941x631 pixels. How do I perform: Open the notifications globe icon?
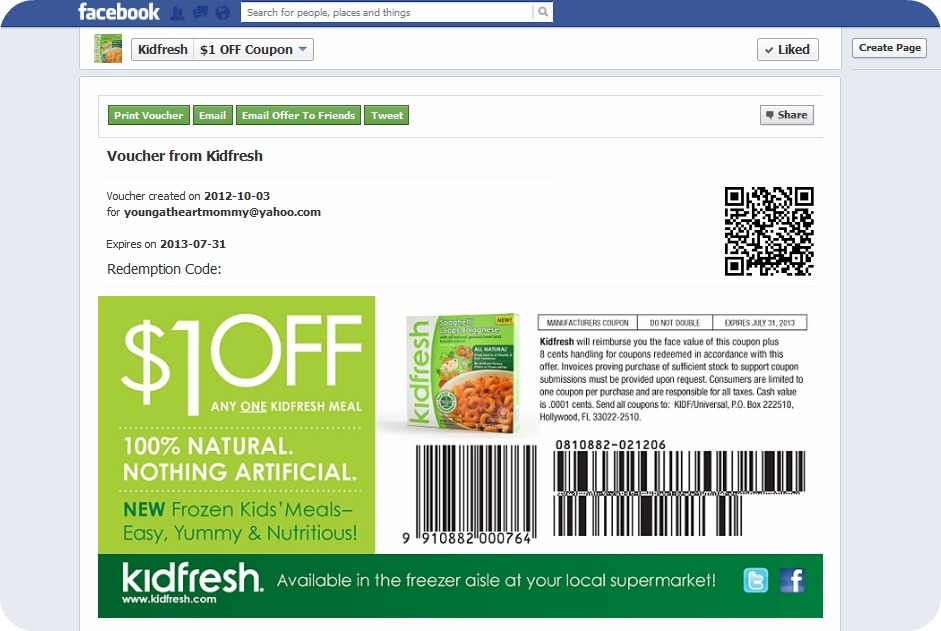(223, 13)
